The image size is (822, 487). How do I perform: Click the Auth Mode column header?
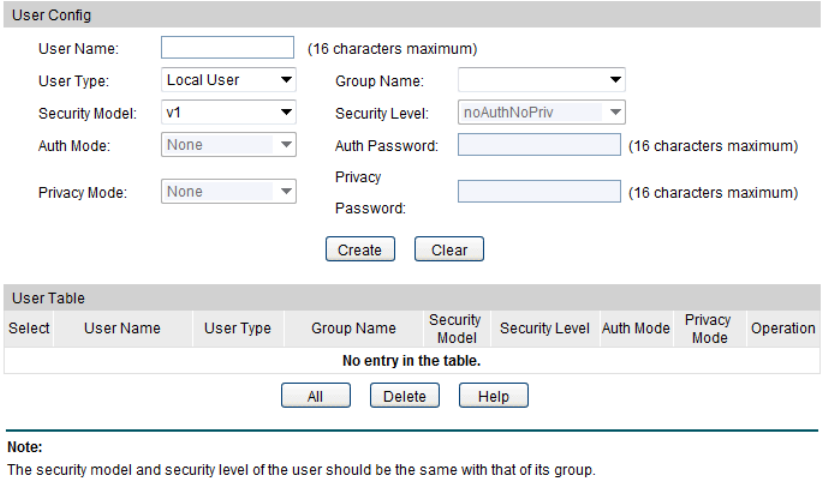pyautogui.click(x=636, y=328)
